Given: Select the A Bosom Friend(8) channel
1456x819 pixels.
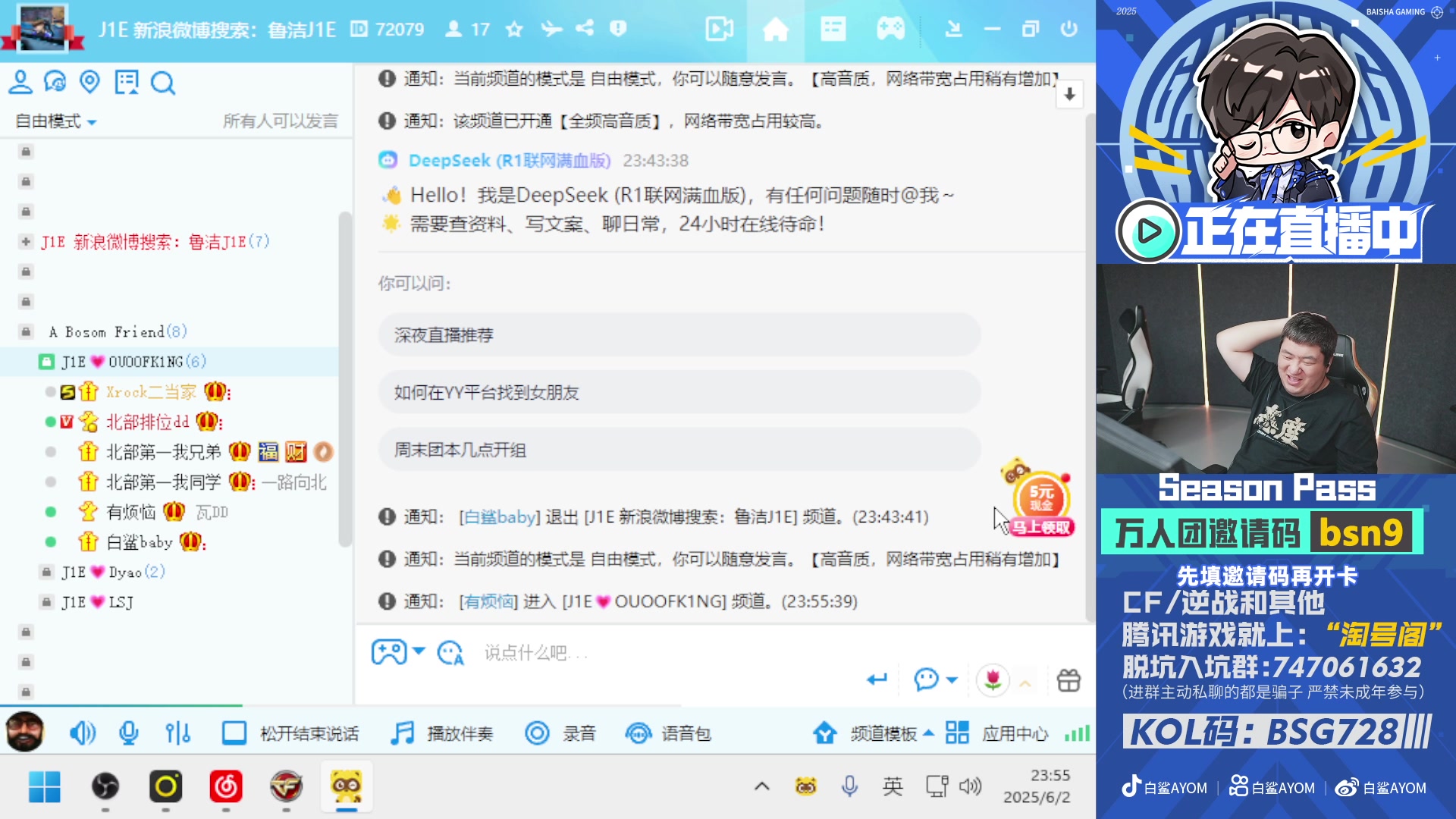Looking at the screenshot, I should [118, 332].
